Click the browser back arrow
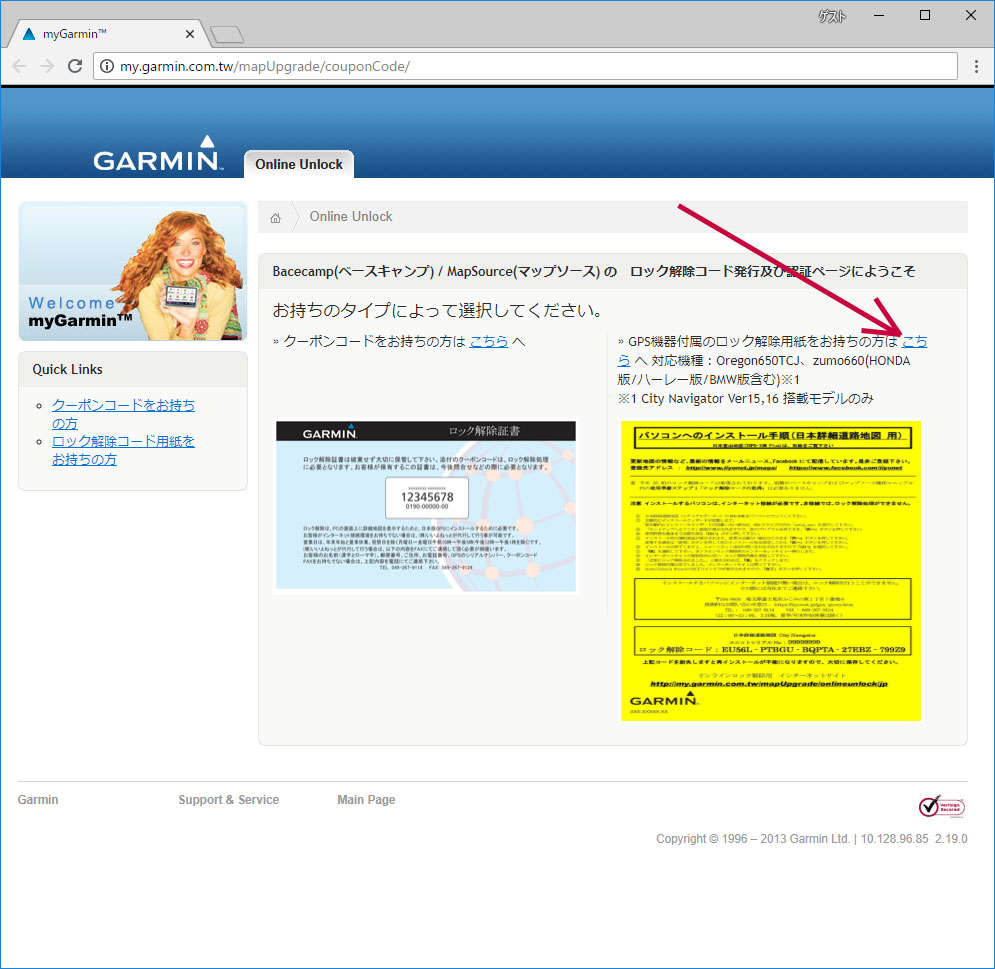The image size is (995, 969). coord(19,66)
